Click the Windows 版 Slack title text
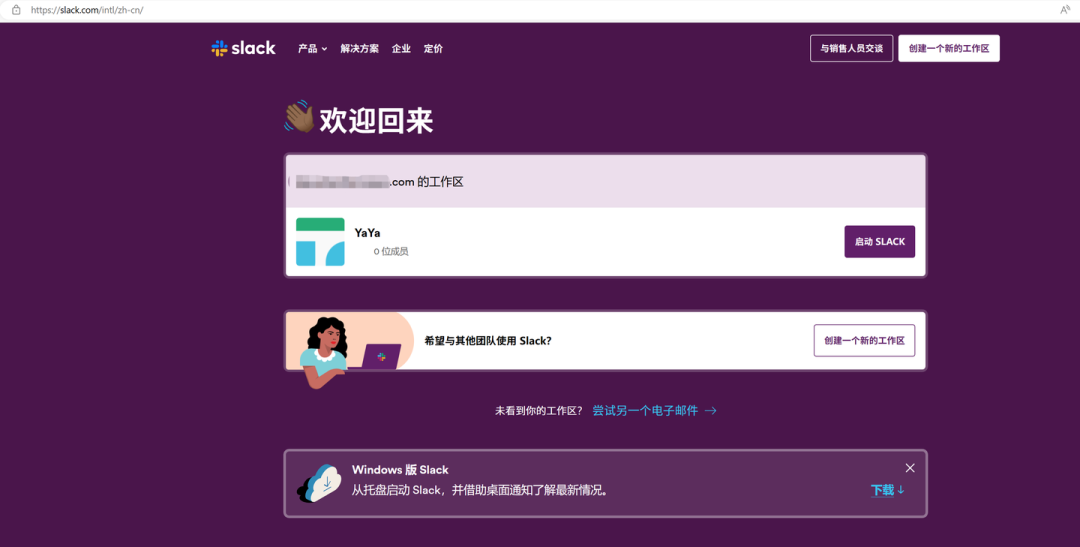Image resolution: width=1080 pixels, height=547 pixels. coord(400,470)
